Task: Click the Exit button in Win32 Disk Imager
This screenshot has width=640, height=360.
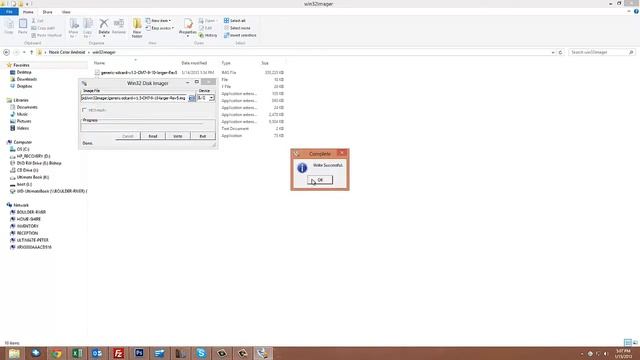Action: point(203,136)
